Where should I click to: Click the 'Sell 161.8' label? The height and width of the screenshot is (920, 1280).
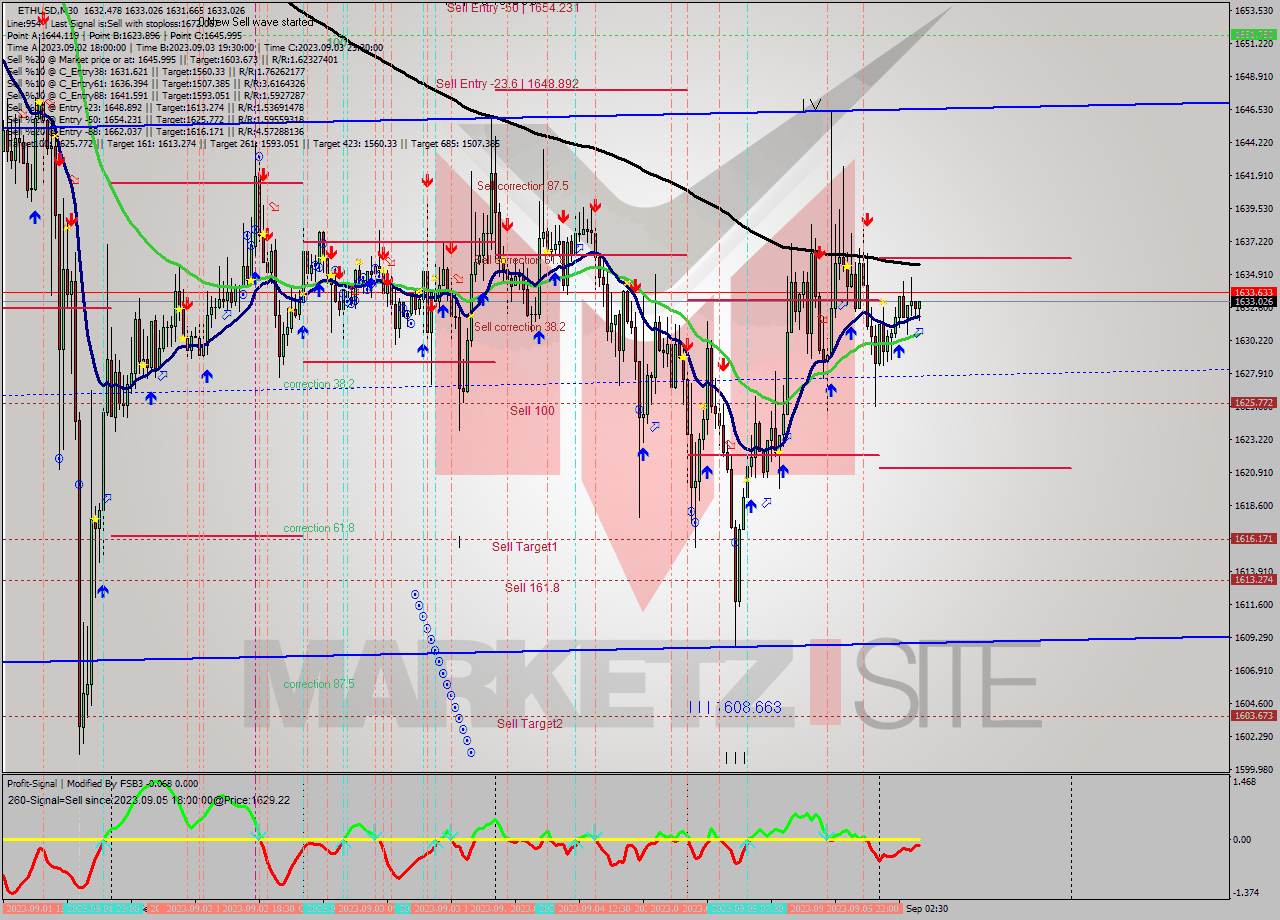pos(532,588)
